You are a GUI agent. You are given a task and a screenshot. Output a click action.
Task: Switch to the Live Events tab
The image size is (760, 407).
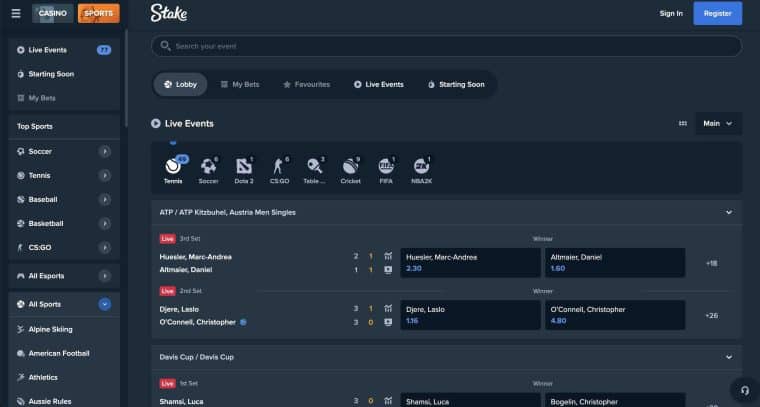pyautogui.click(x=379, y=84)
